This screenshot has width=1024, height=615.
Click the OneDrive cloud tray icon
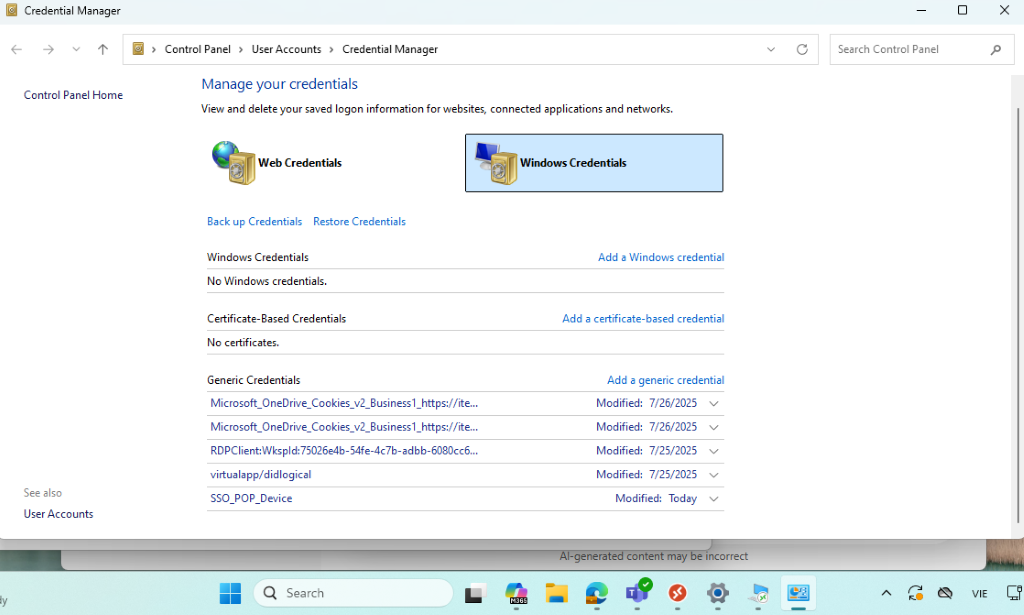pyautogui.click(x=945, y=593)
